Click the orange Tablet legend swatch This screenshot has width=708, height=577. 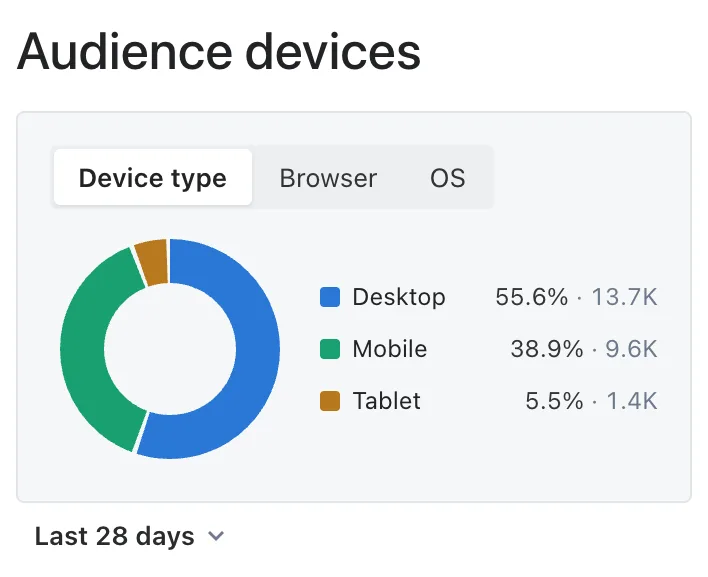coord(330,401)
